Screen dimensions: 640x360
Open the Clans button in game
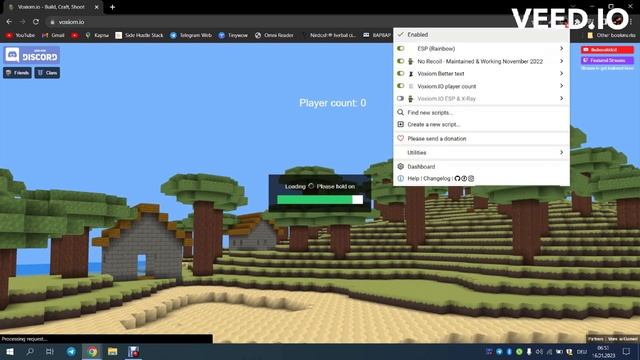[x=47, y=73]
